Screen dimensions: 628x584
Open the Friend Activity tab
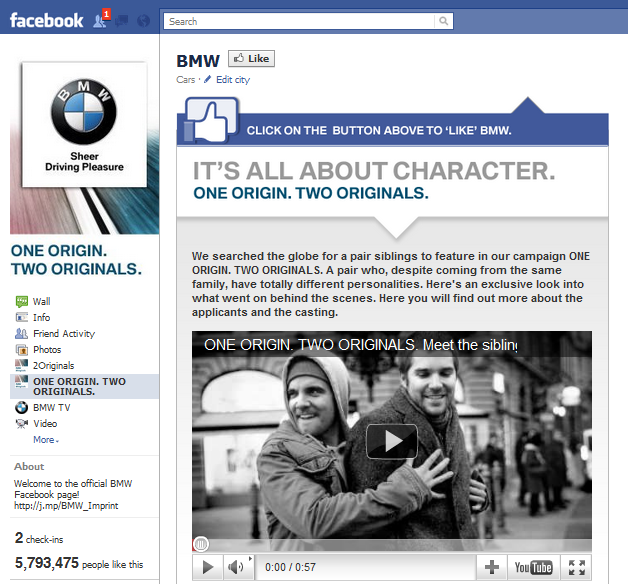pyautogui.click(x=64, y=333)
